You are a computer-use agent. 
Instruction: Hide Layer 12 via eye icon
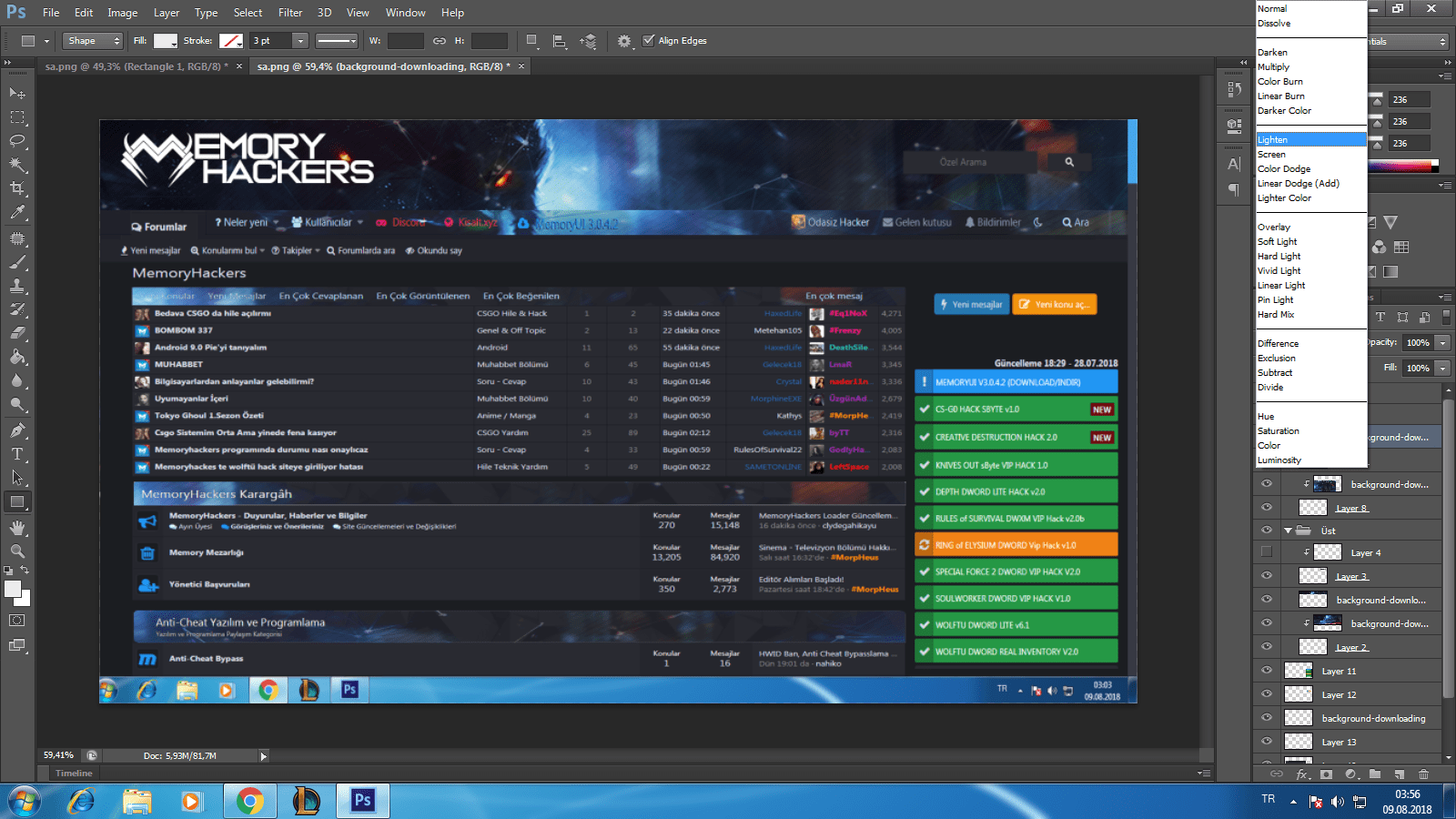pos(1267,693)
